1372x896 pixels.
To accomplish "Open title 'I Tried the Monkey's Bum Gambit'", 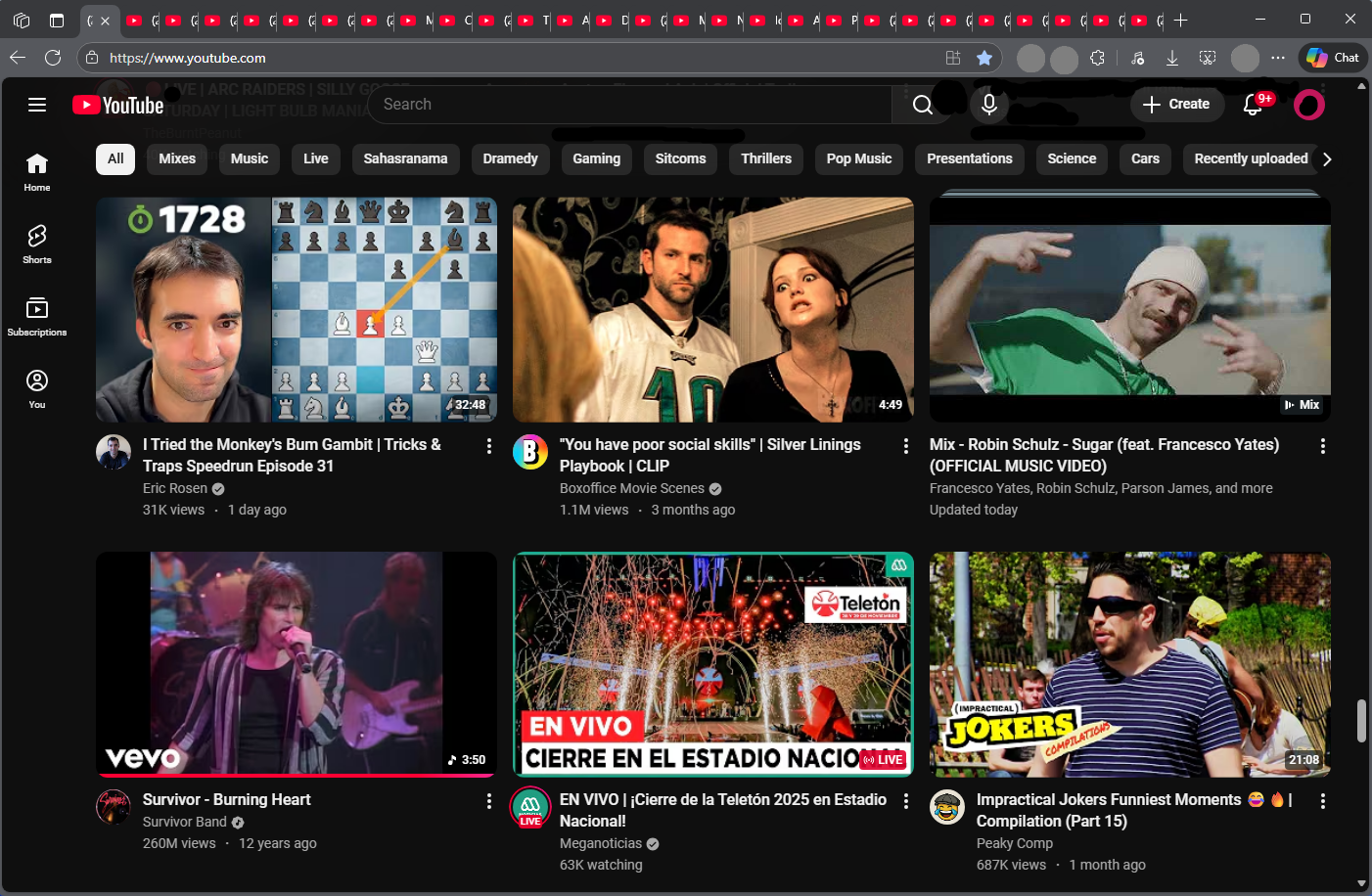I will tap(292, 455).
